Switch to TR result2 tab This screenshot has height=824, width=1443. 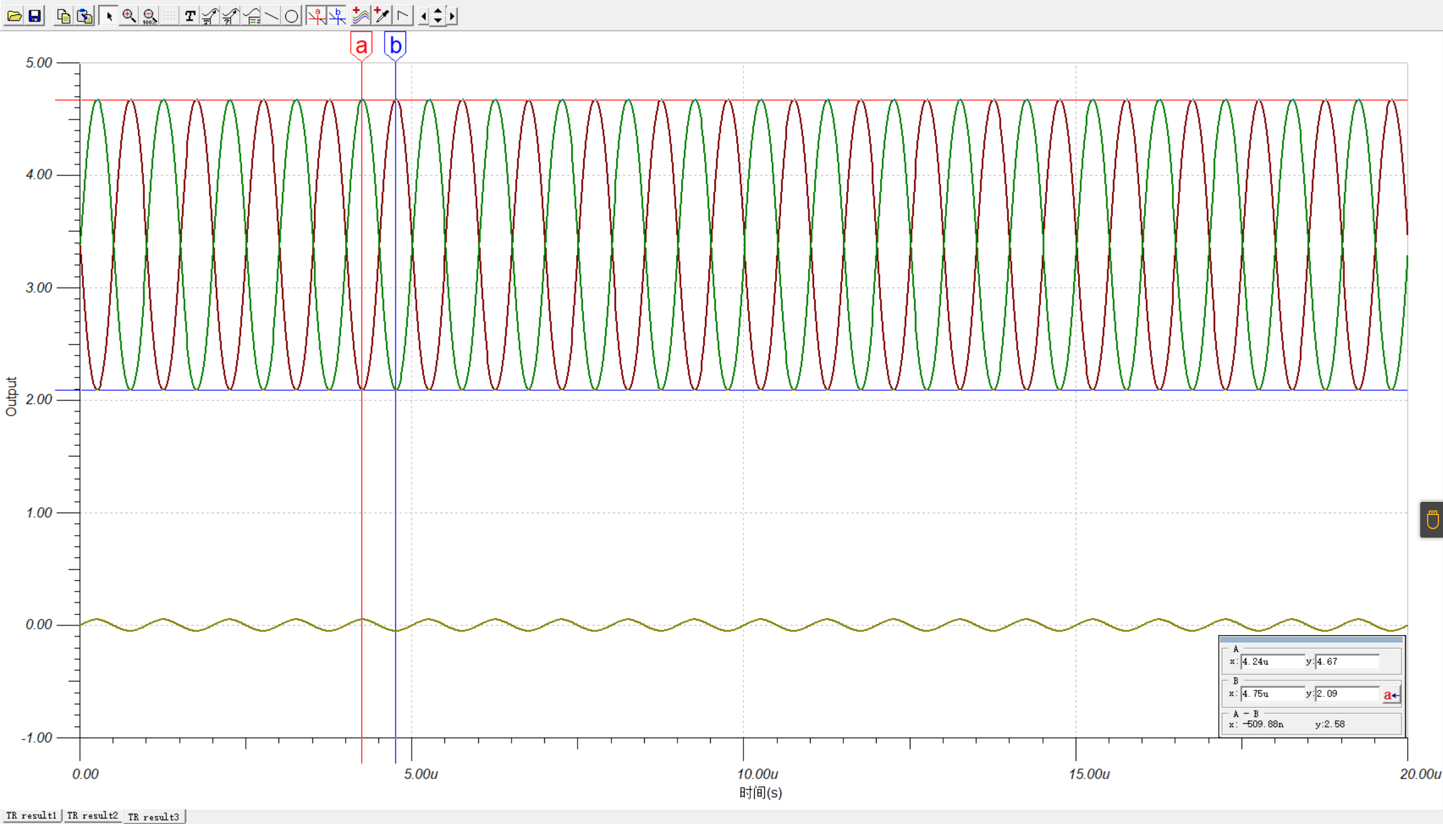click(93, 816)
